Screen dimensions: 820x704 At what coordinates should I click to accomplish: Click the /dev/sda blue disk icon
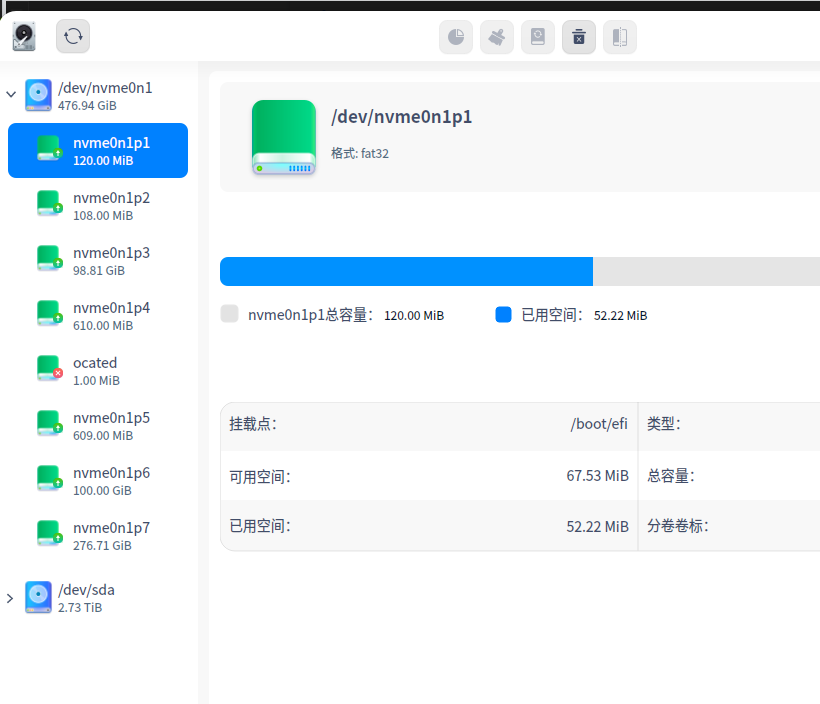tap(38, 597)
